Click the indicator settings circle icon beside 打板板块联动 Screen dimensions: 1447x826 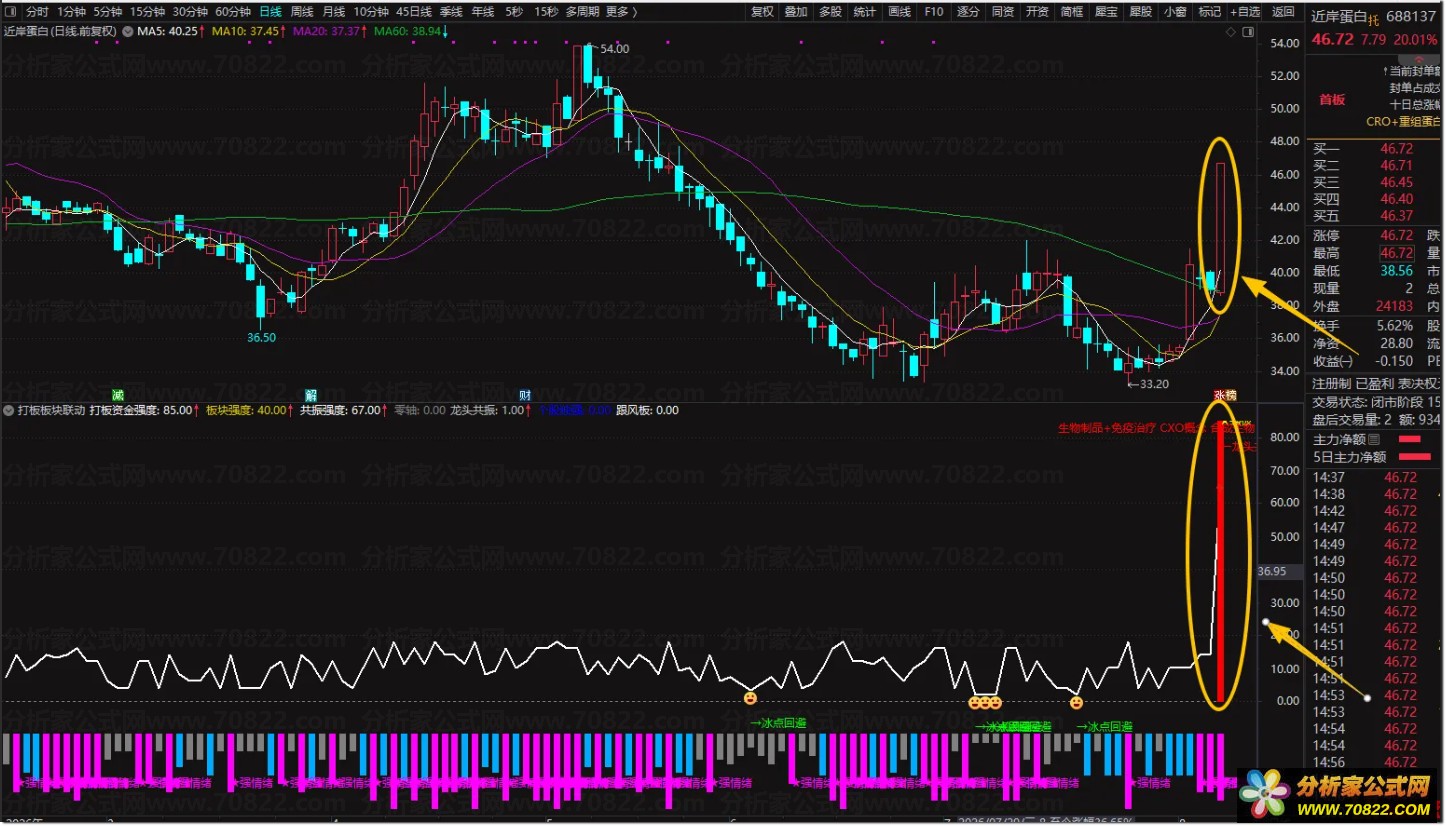[9, 410]
